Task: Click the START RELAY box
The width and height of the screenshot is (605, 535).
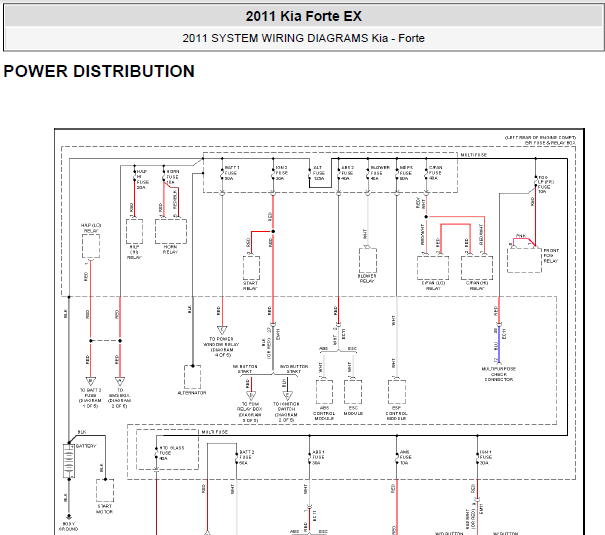Action: (251, 268)
